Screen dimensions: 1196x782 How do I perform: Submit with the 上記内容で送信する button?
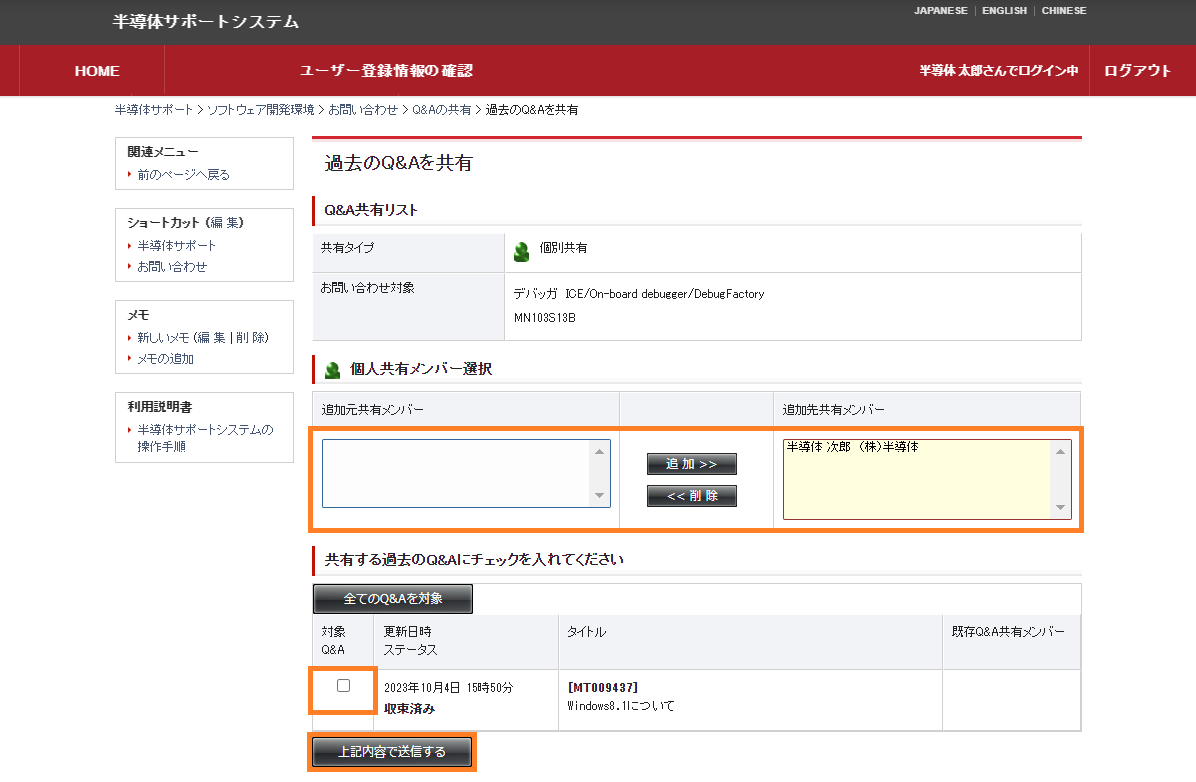tap(391, 752)
